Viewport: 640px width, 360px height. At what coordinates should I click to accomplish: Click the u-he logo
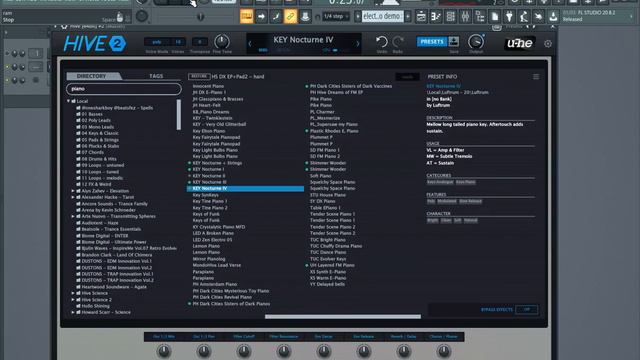(519, 43)
